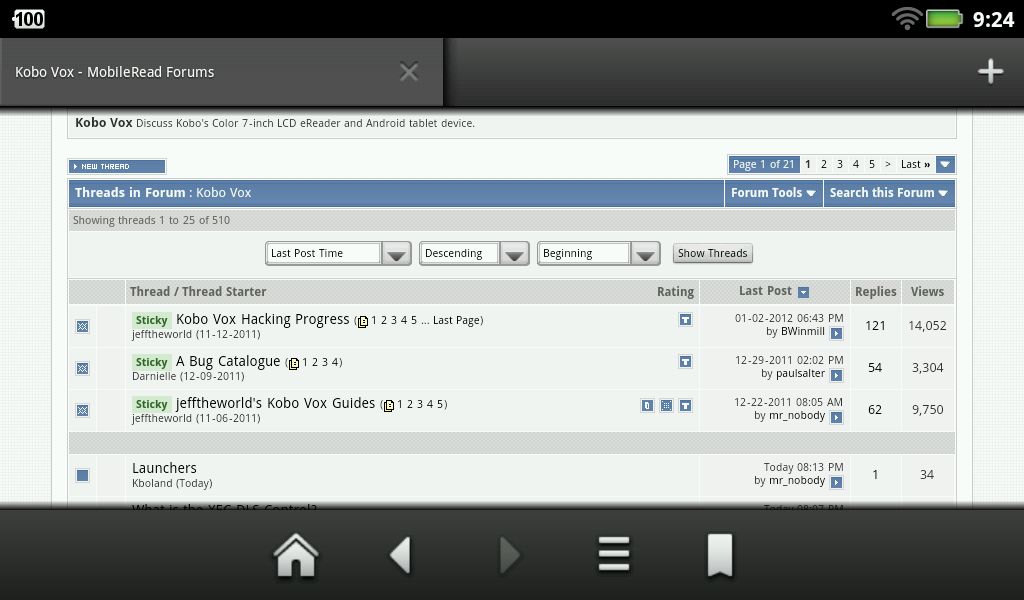
Task: Click the rightmost rating-column icon in Kobo Vox Guides row
Action: point(685,405)
